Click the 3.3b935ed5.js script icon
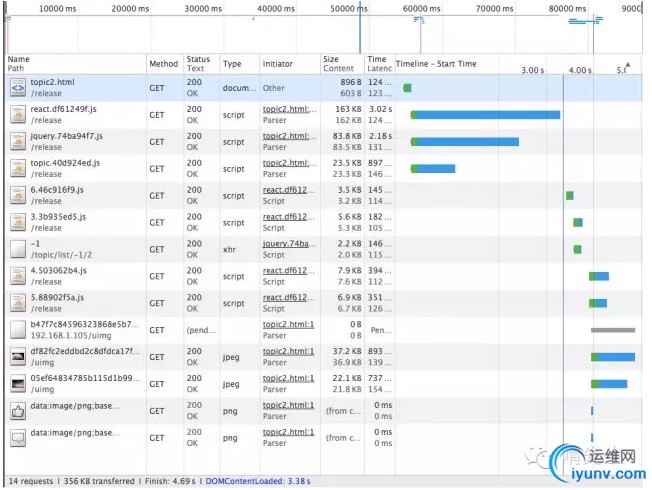This screenshot has height=490, width=652. tap(18, 223)
